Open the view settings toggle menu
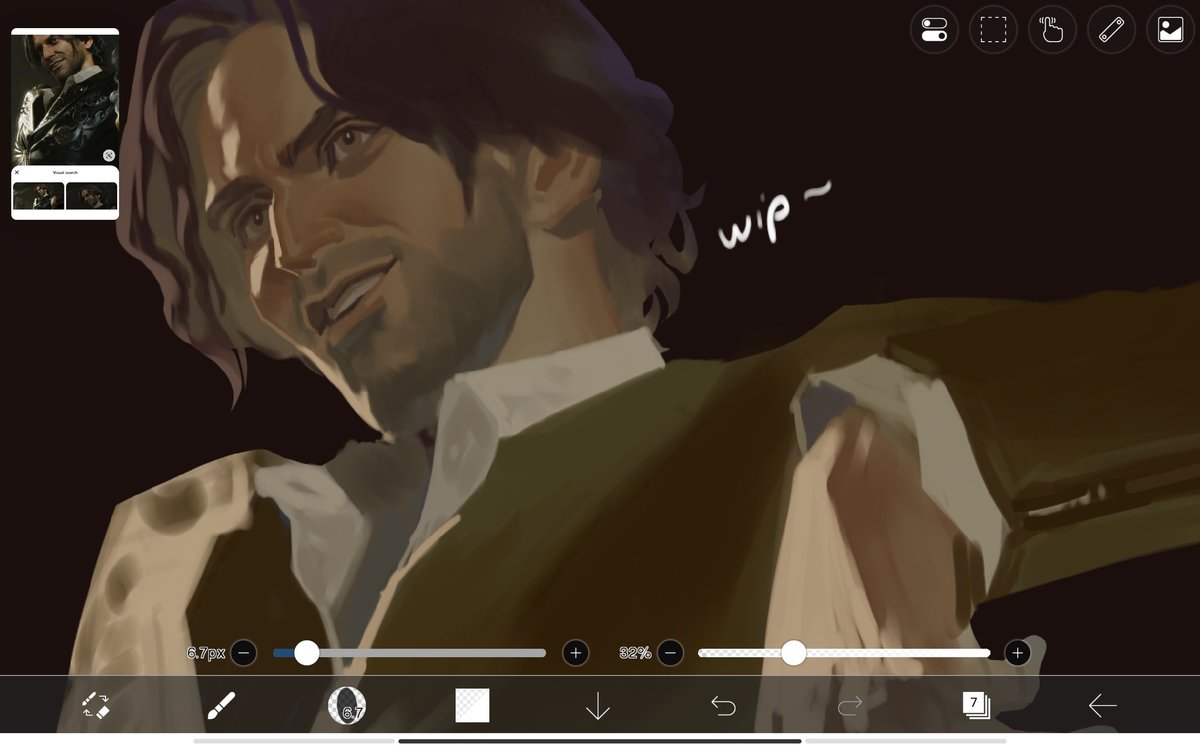 click(934, 29)
